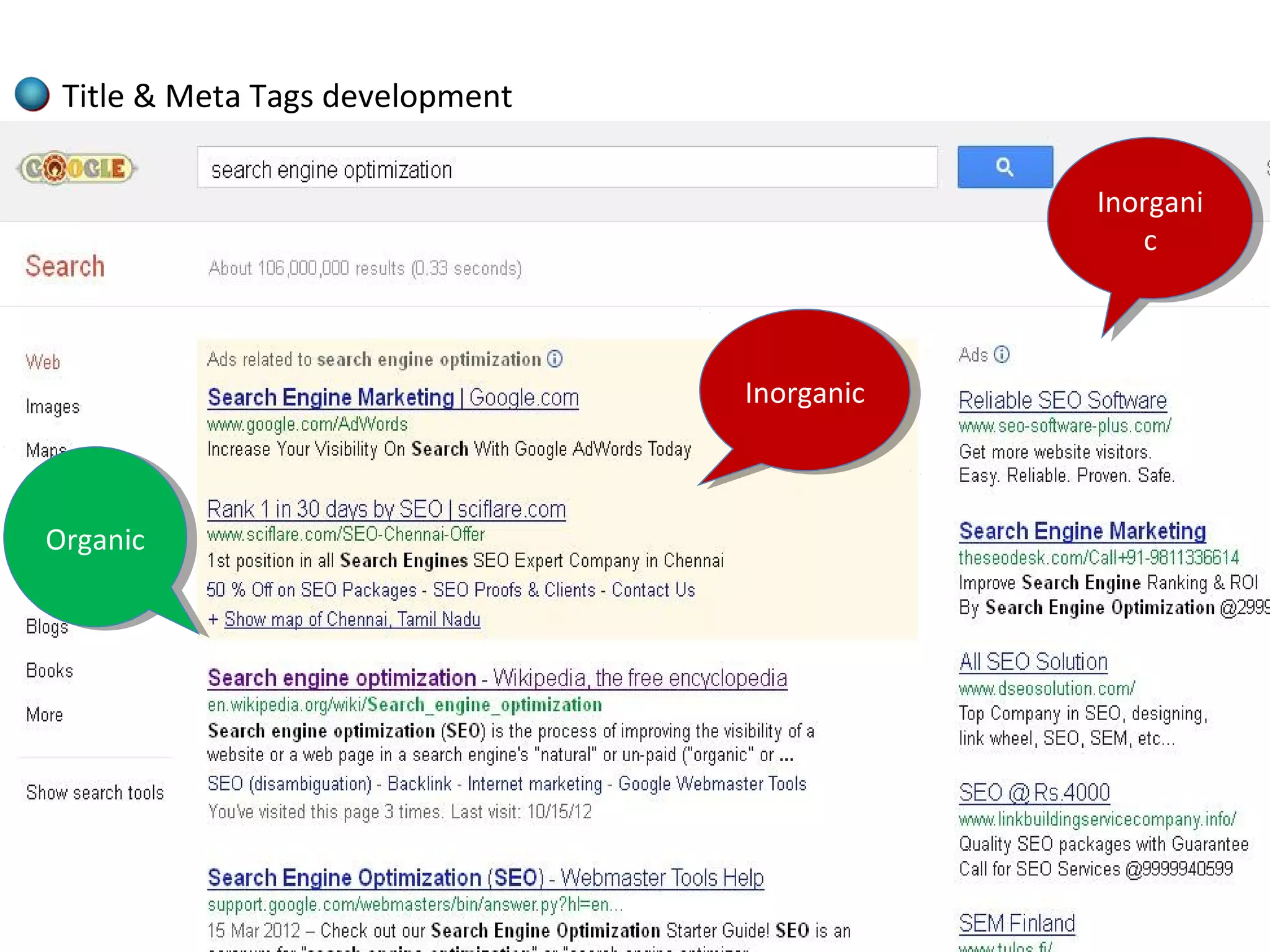Image resolution: width=1270 pixels, height=952 pixels.
Task: Open the 'SEM Finland' ad
Action: (x=1017, y=923)
